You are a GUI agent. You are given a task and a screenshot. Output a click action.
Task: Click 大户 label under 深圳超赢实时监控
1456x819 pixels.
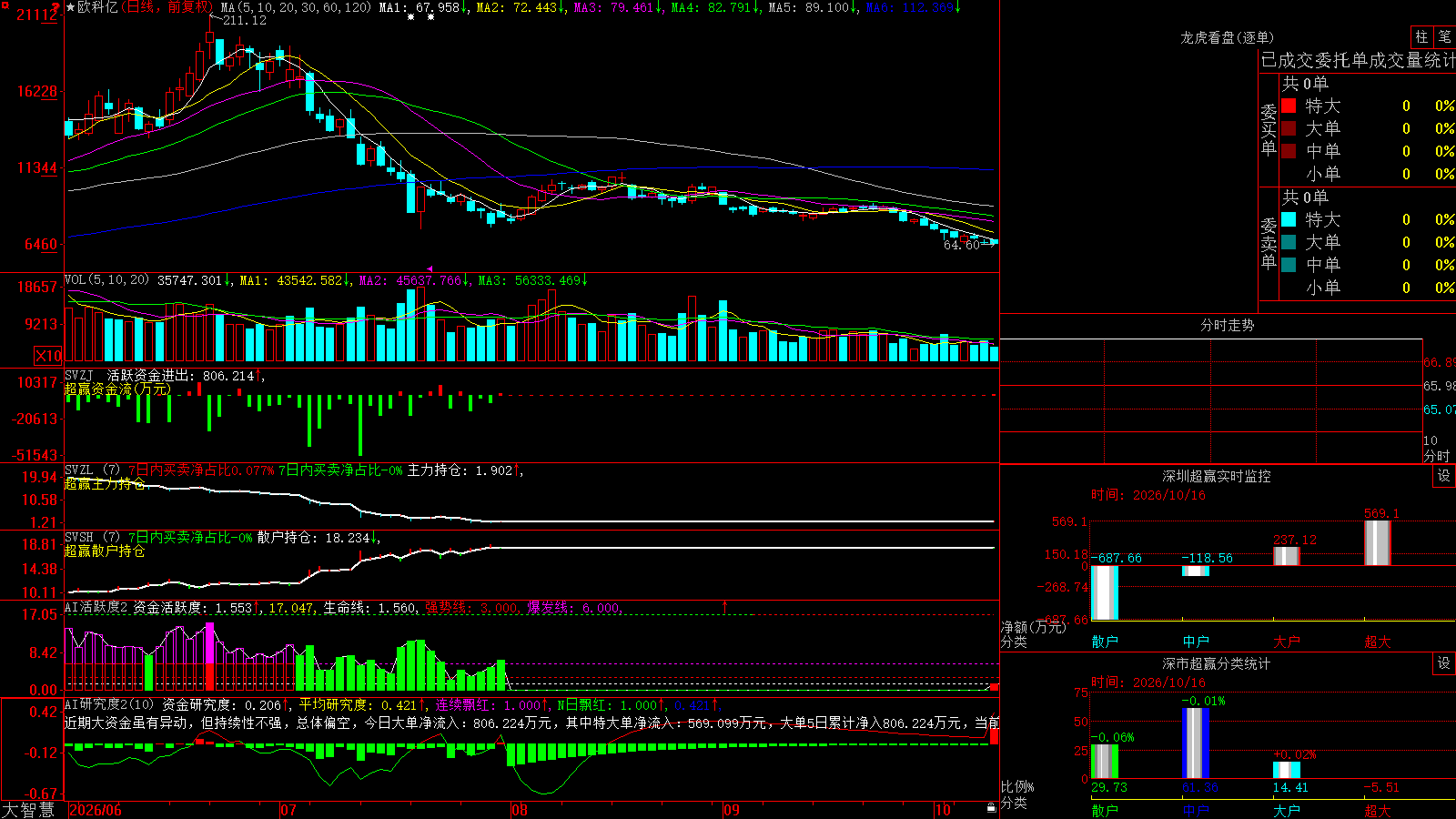point(1287,641)
